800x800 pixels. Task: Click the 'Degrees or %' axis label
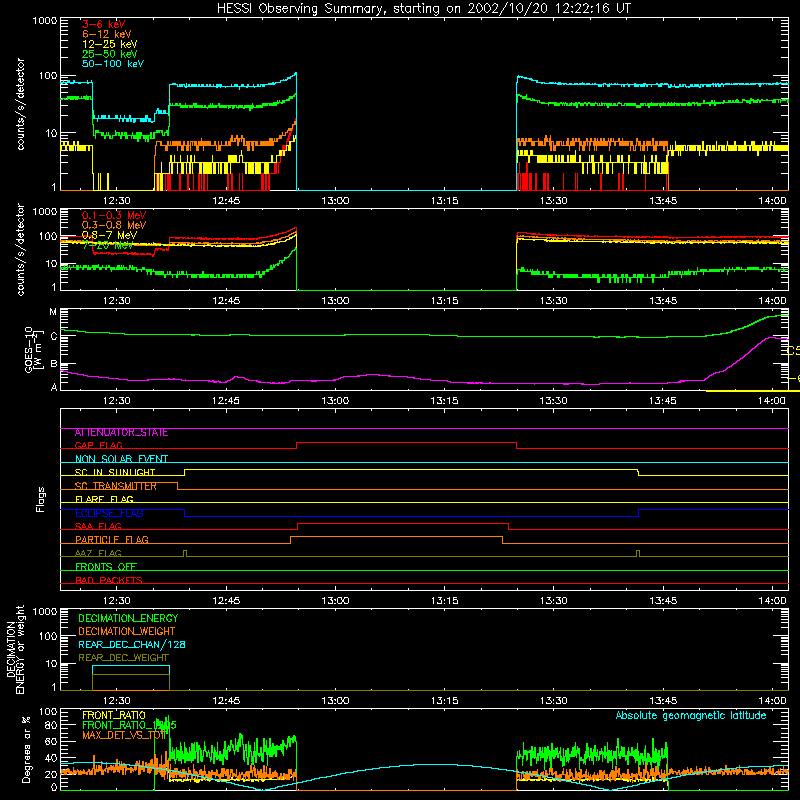click(26, 749)
